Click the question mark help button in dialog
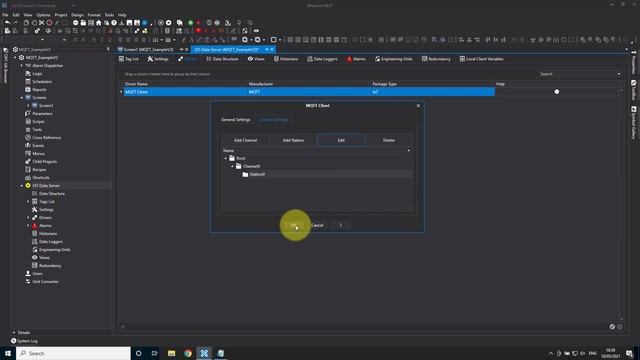 click(x=340, y=225)
